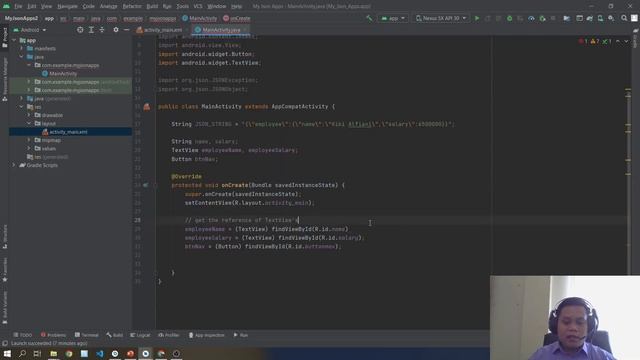Click the errors and warnings inspection indicator

596,41
